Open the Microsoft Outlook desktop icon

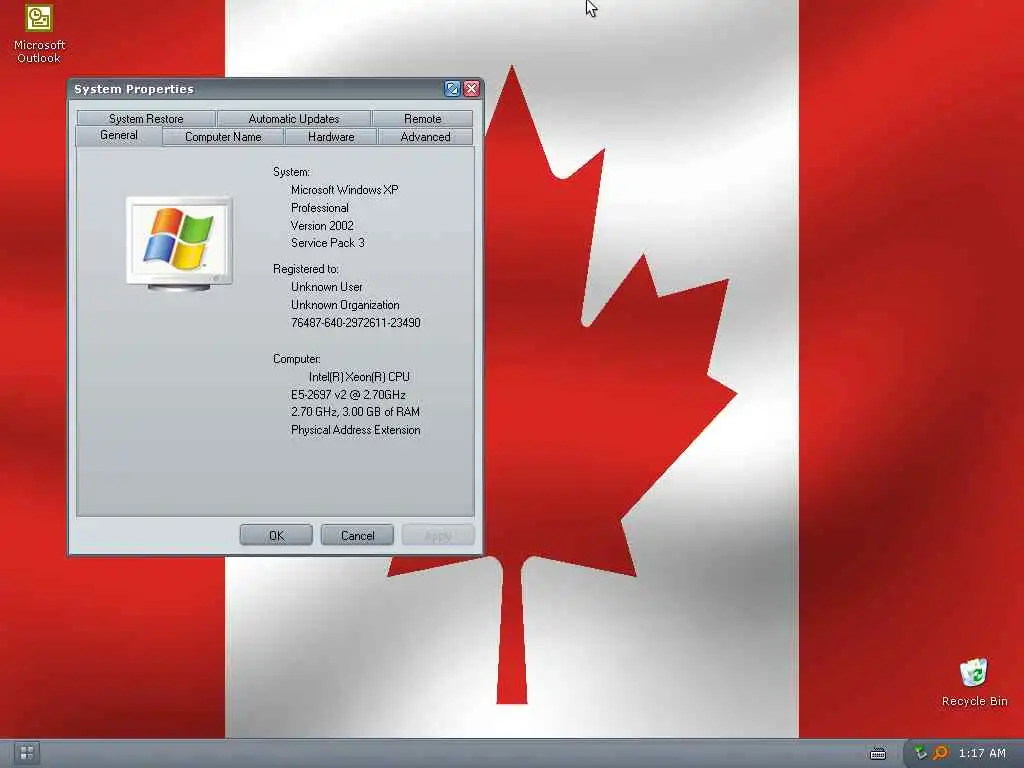point(39,33)
